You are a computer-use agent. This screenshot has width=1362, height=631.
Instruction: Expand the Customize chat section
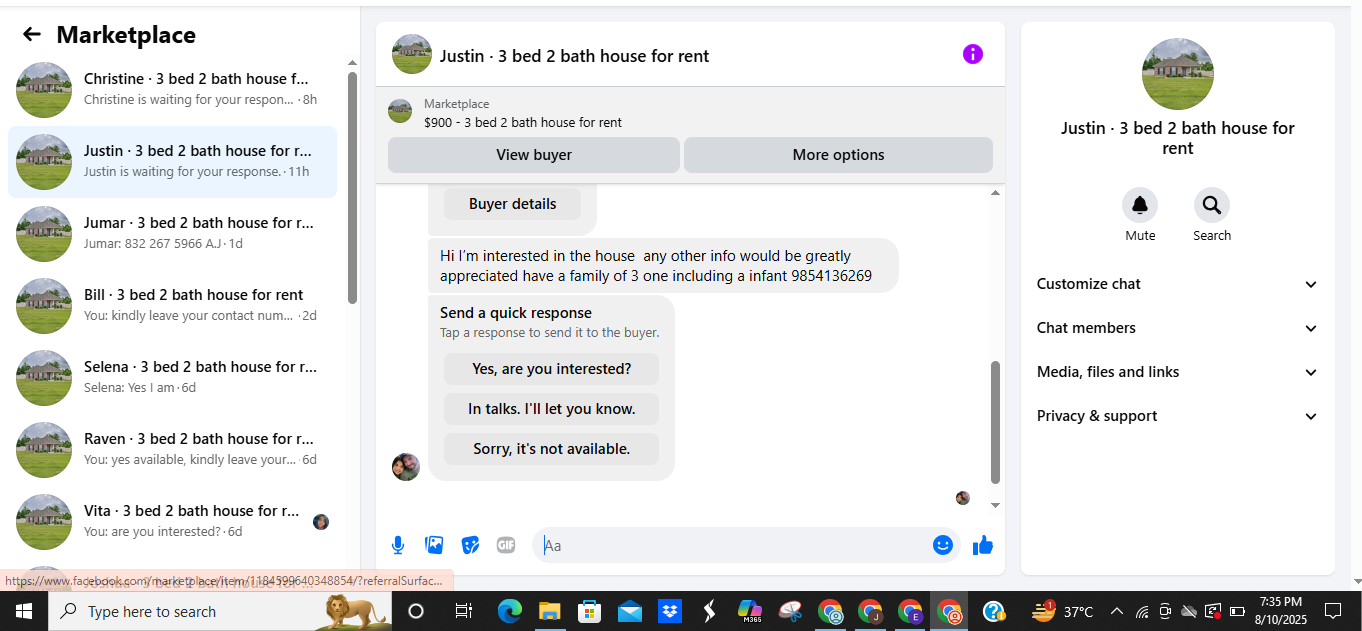click(x=1178, y=284)
